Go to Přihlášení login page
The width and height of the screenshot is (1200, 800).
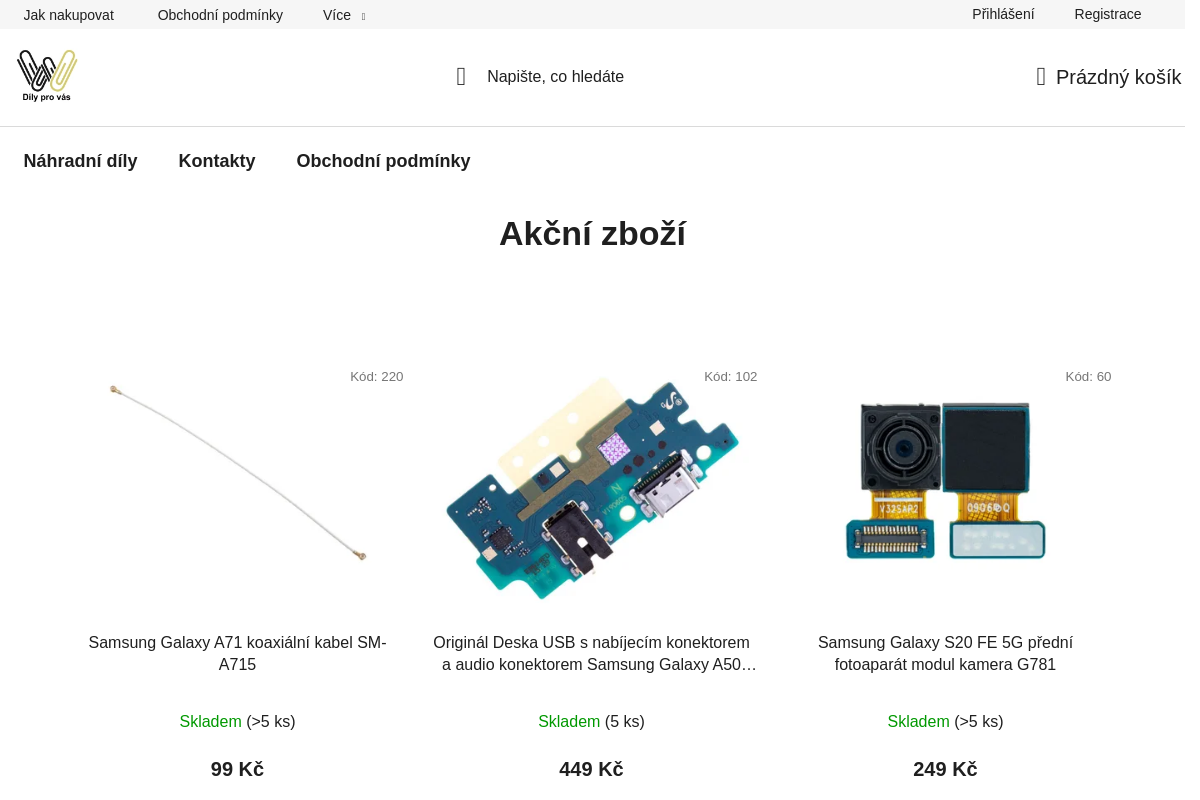[1003, 14]
